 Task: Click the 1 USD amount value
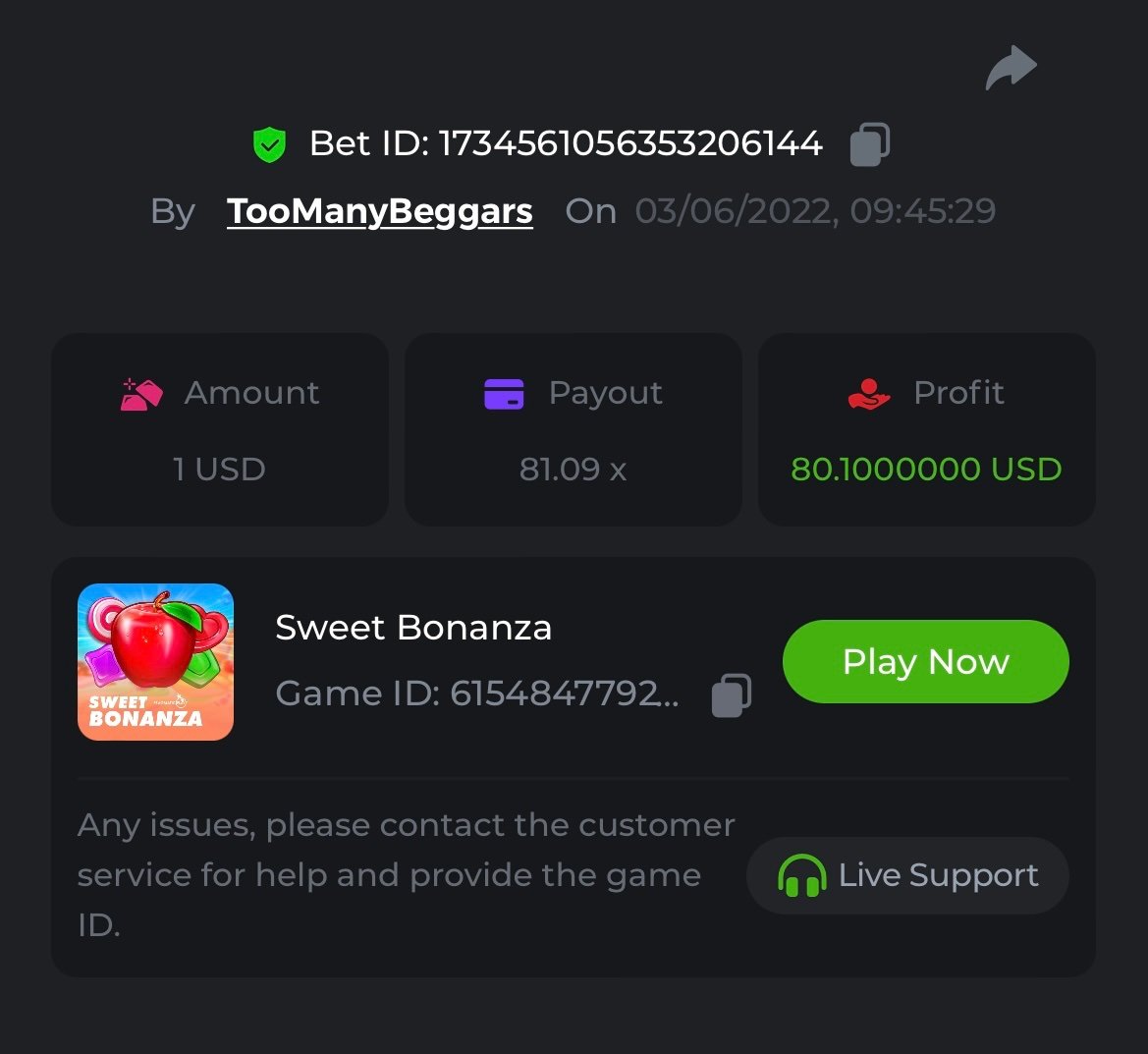point(219,470)
